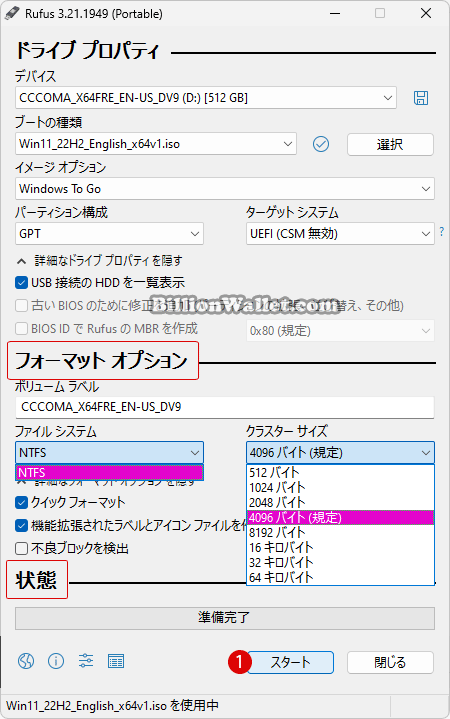Viewport: 450px width, 719px height.
Task: Open the language globe icon
Action: click(x=26, y=661)
